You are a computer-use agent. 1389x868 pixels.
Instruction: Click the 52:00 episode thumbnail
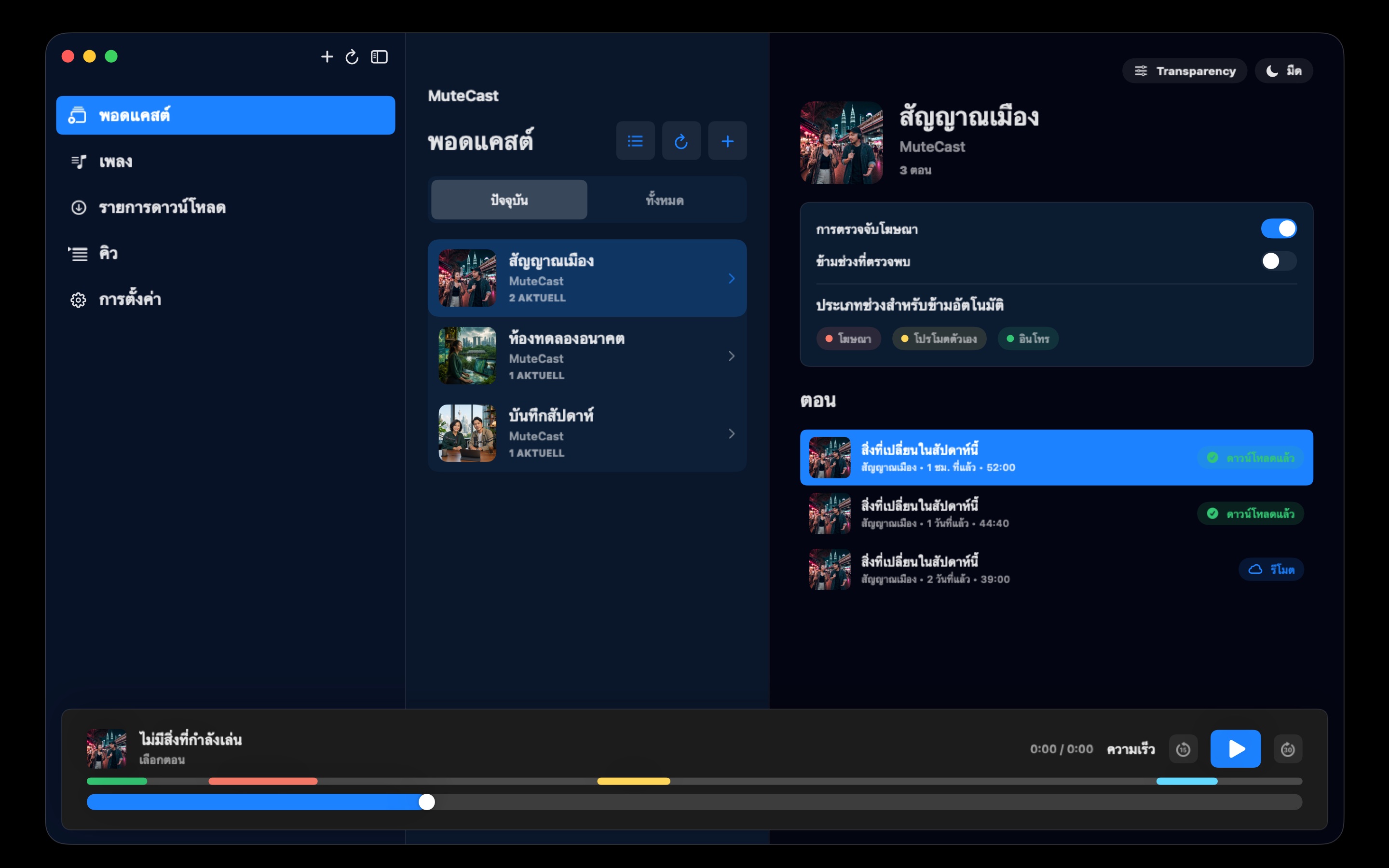(x=830, y=458)
